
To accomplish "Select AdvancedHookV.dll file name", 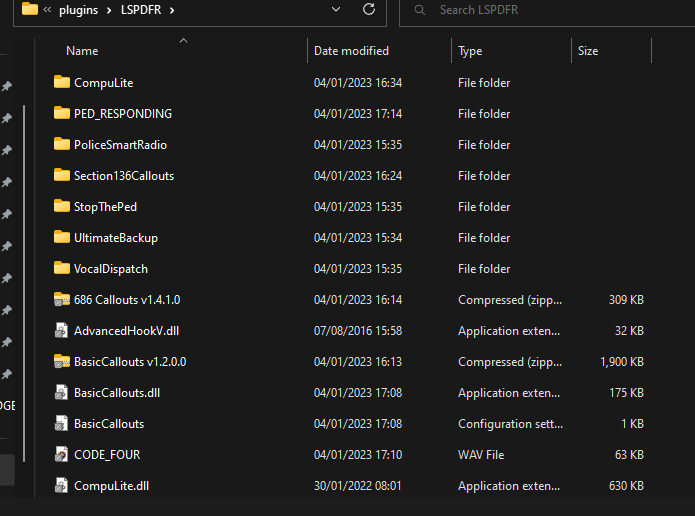I will 126,331.
